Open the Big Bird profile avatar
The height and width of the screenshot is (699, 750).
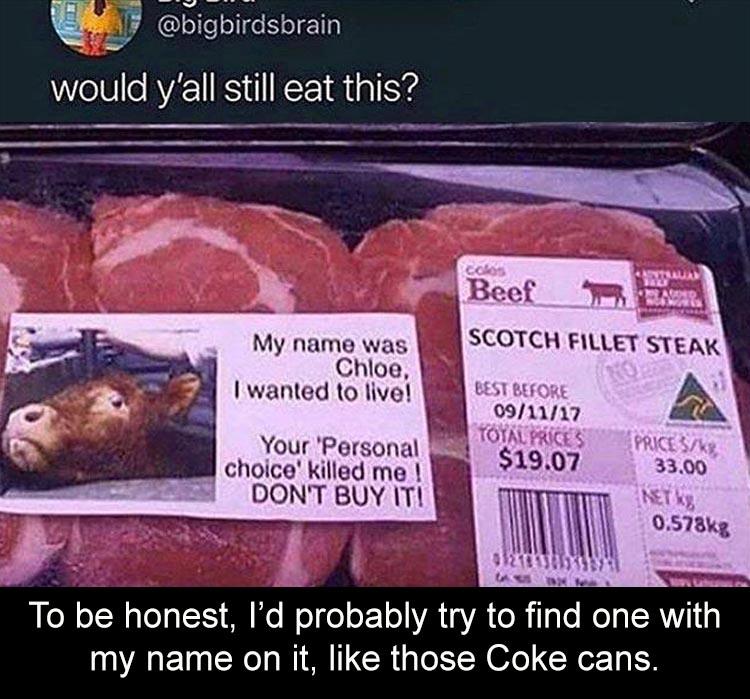pos(96,23)
